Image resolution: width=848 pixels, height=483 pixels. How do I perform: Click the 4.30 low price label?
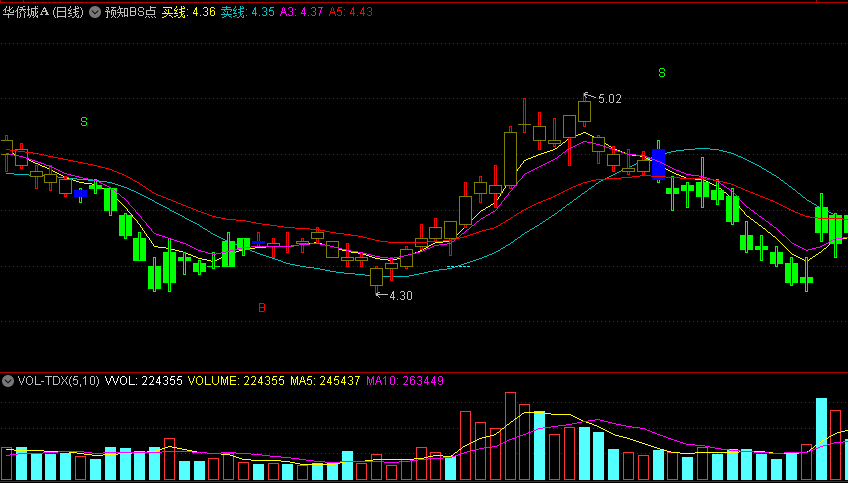coord(401,295)
